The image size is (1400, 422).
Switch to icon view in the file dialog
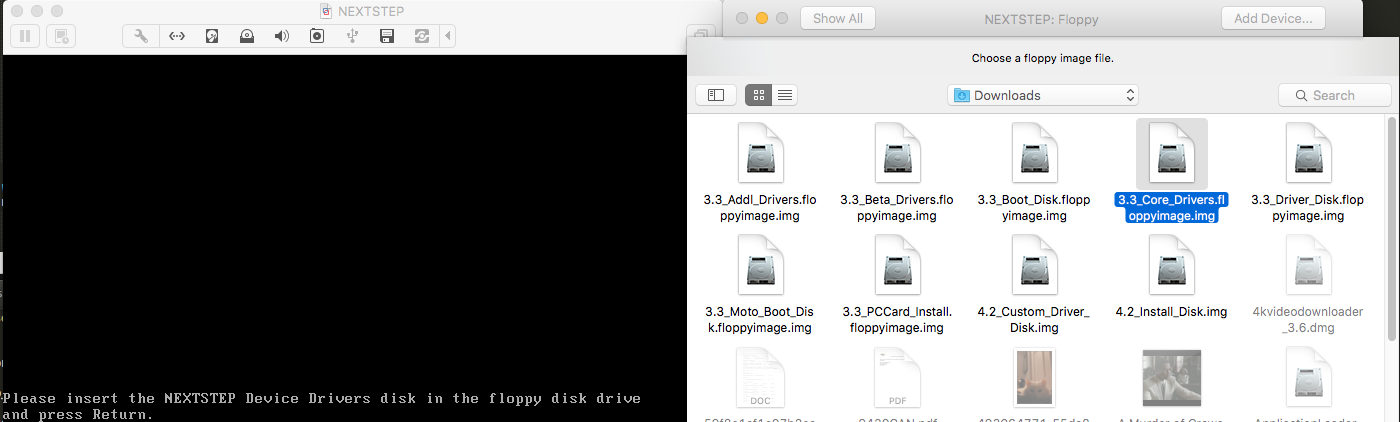758,95
